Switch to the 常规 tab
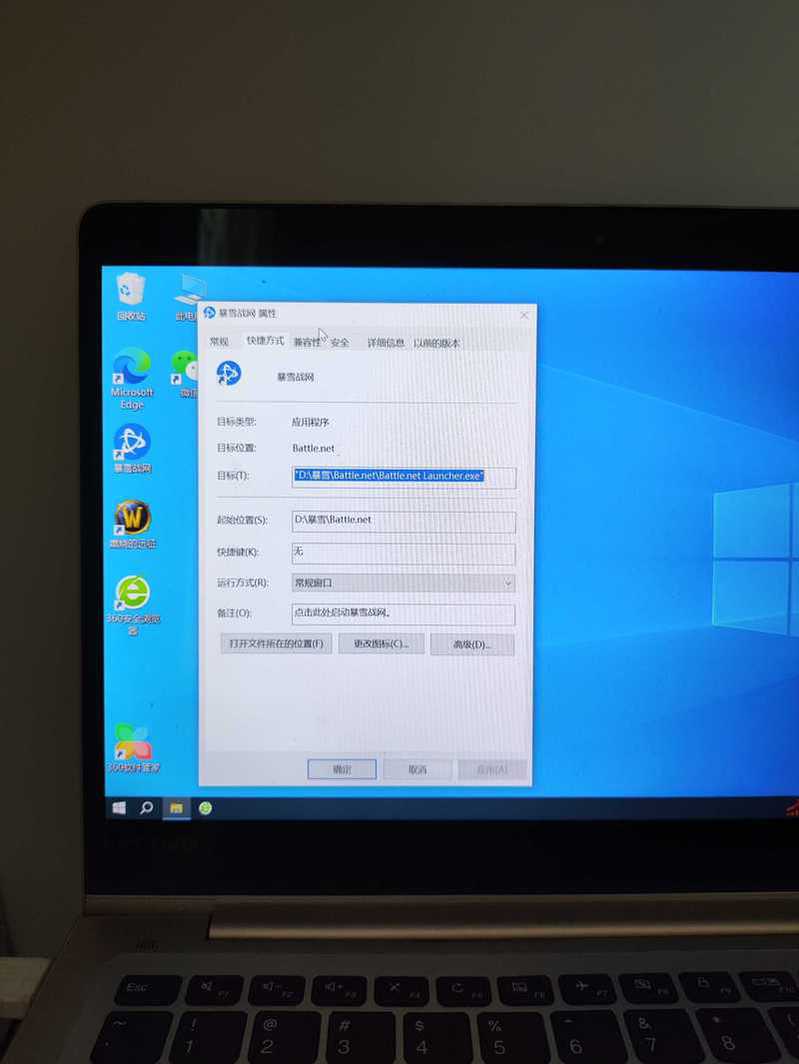Image resolution: width=799 pixels, height=1064 pixels. click(x=219, y=341)
